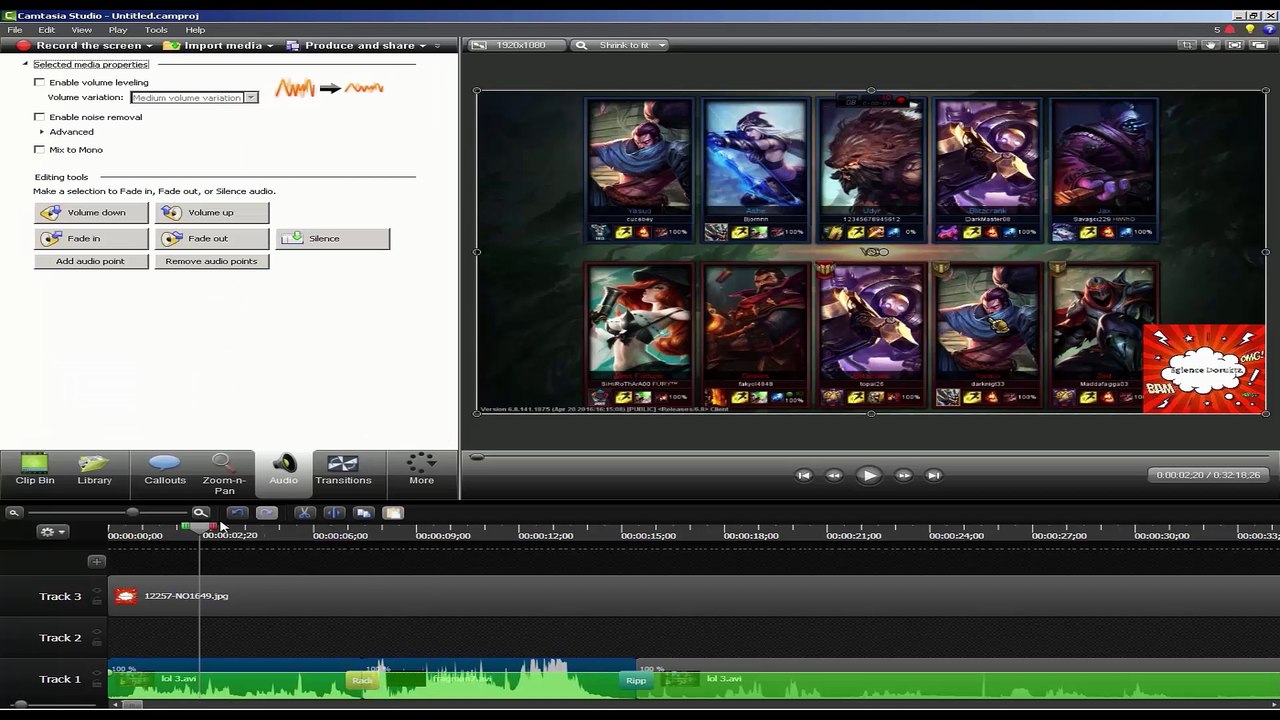This screenshot has width=1280, height=720.
Task: Click the timeline zoom in magnifier
Action: pyautogui.click(x=201, y=513)
